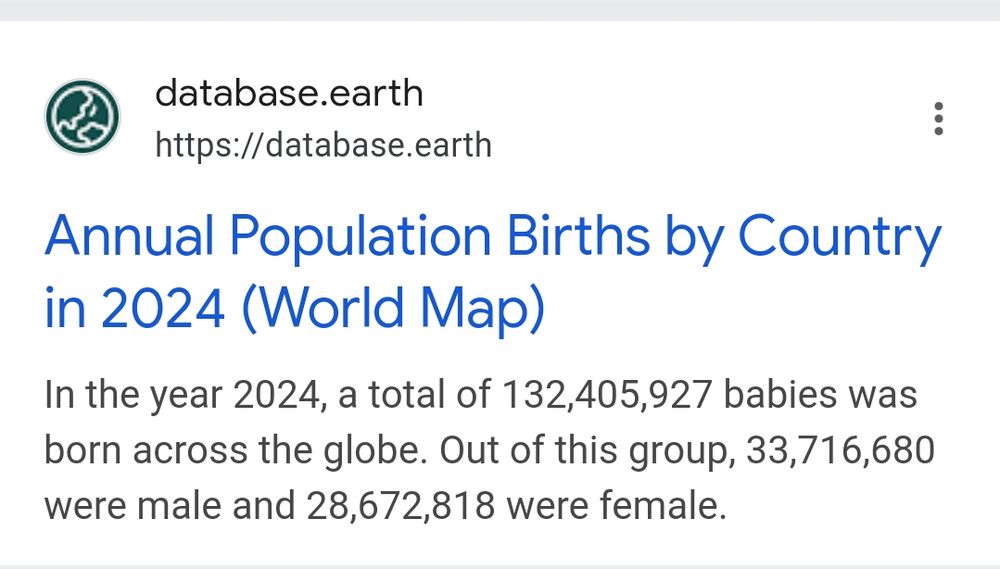Screen dimensions: 1000x569
Task: Click the word "Annual" in the headline
Action: pos(129,237)
